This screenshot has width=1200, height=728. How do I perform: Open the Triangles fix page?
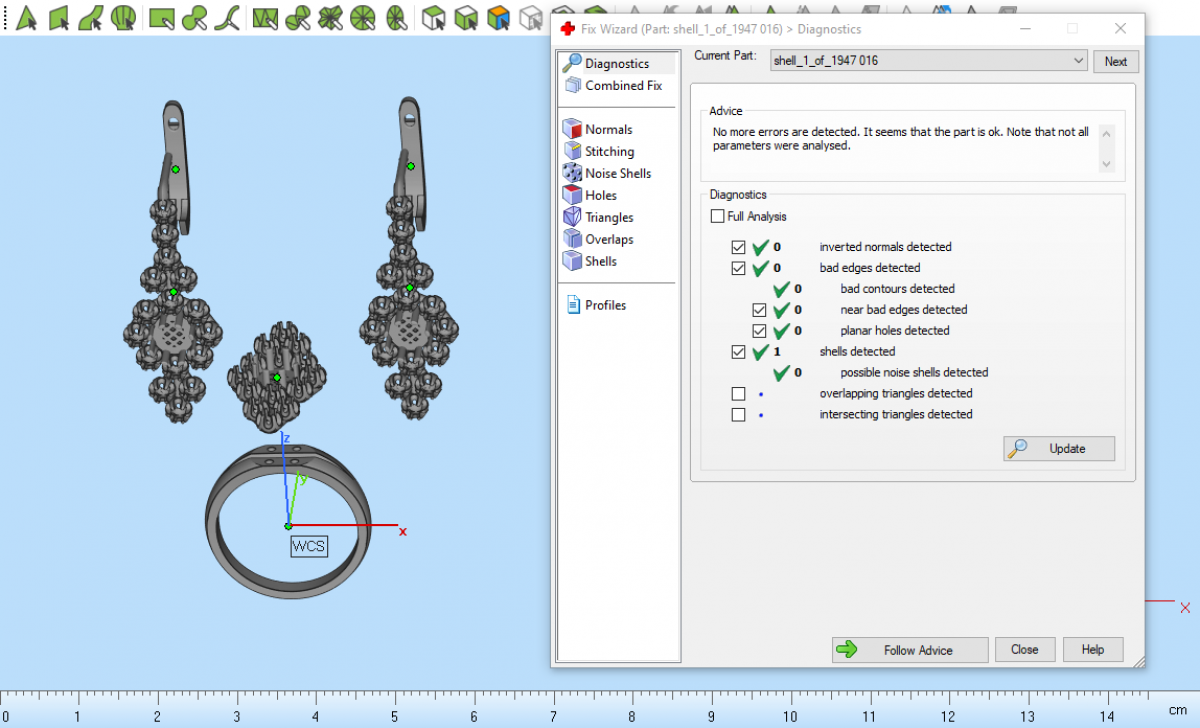(609, 217)
